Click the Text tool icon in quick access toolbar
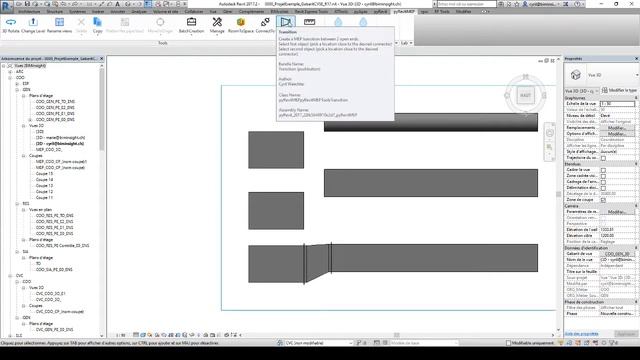 [118, 4]
